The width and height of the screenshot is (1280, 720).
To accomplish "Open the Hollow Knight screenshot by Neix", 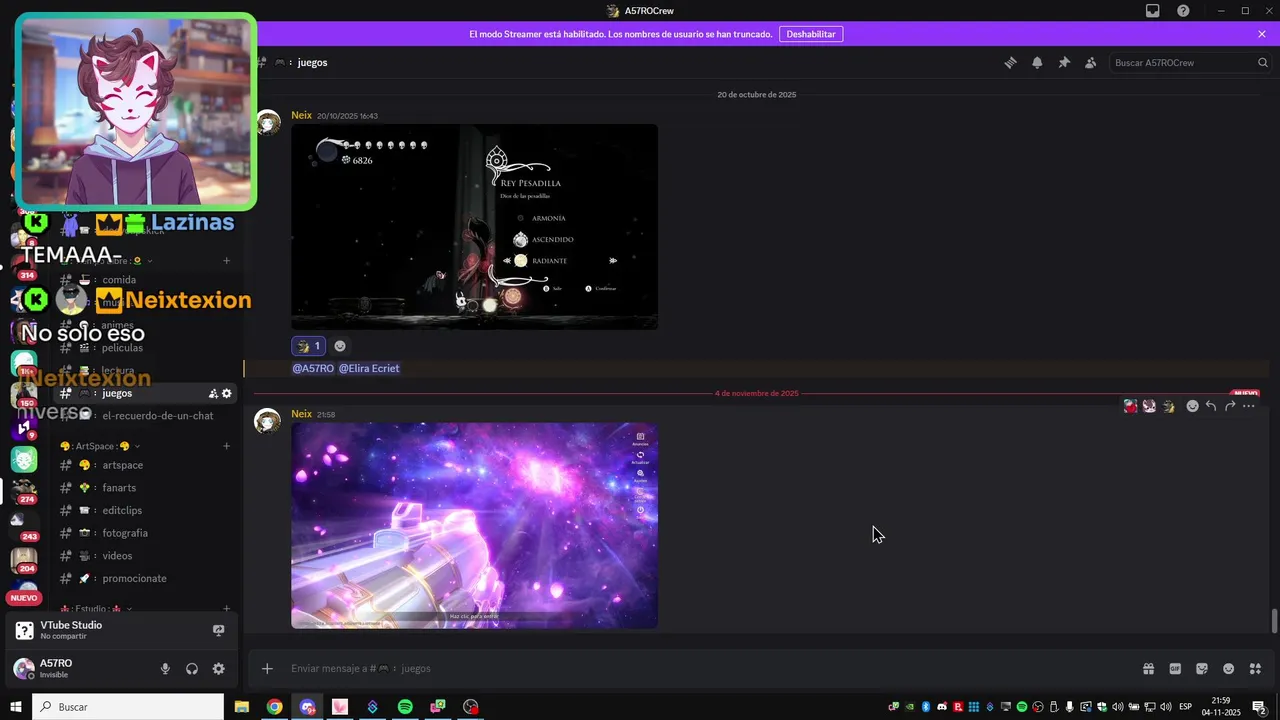I will coord(474,227).
